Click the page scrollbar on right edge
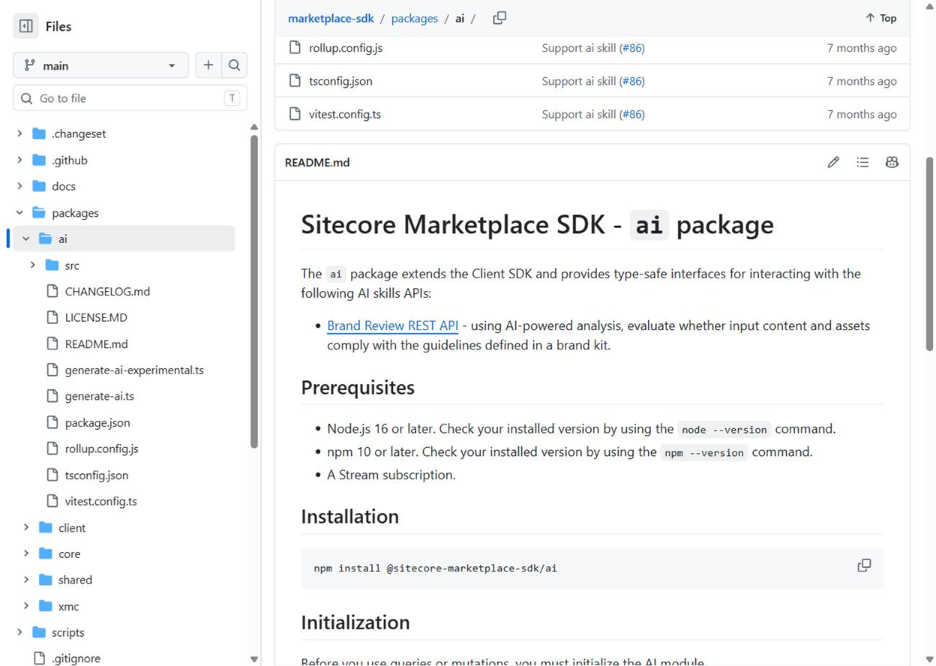This screenshot has height=666, width=936. 929,254
